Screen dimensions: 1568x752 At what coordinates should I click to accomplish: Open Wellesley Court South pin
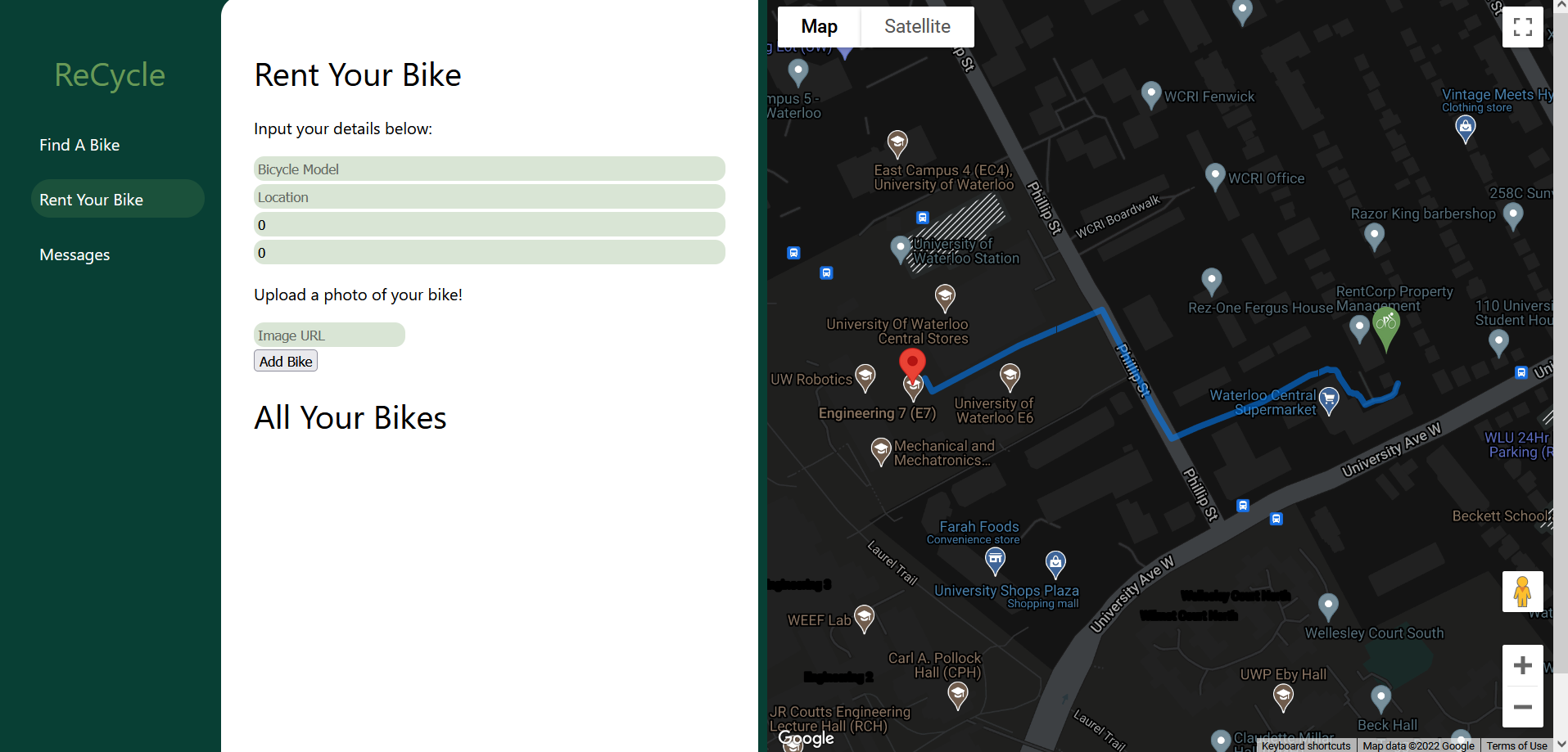[x=1328, y=606]
